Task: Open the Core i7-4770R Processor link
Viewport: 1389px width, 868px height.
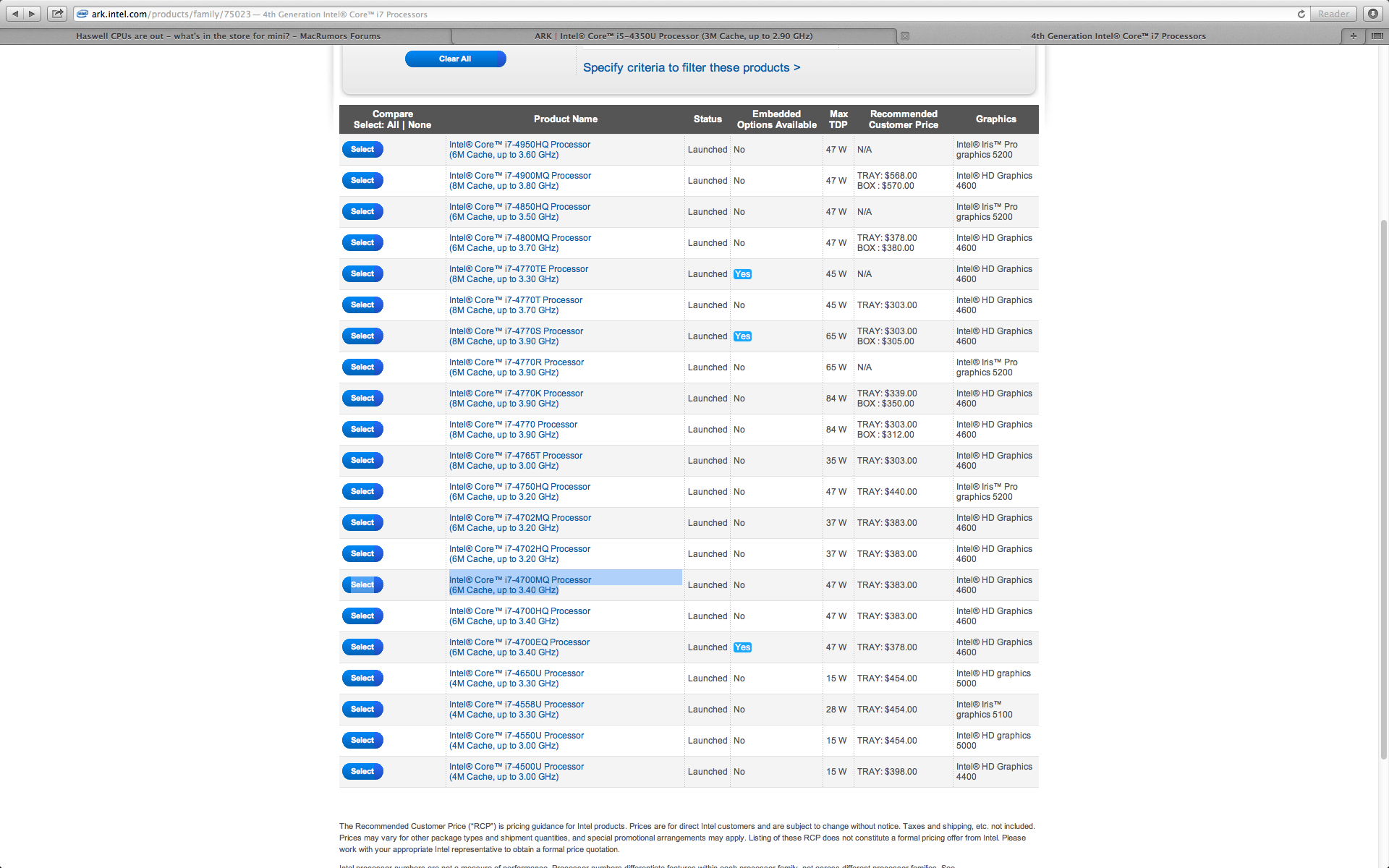Action: coord(517,367)
